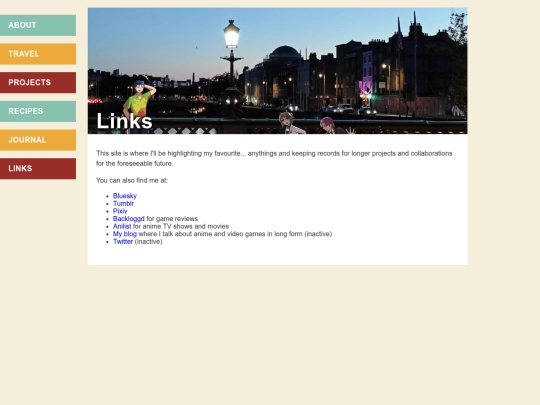Go to the Travel section
This screenshot has height=405, width=540.
click(38, 54)
